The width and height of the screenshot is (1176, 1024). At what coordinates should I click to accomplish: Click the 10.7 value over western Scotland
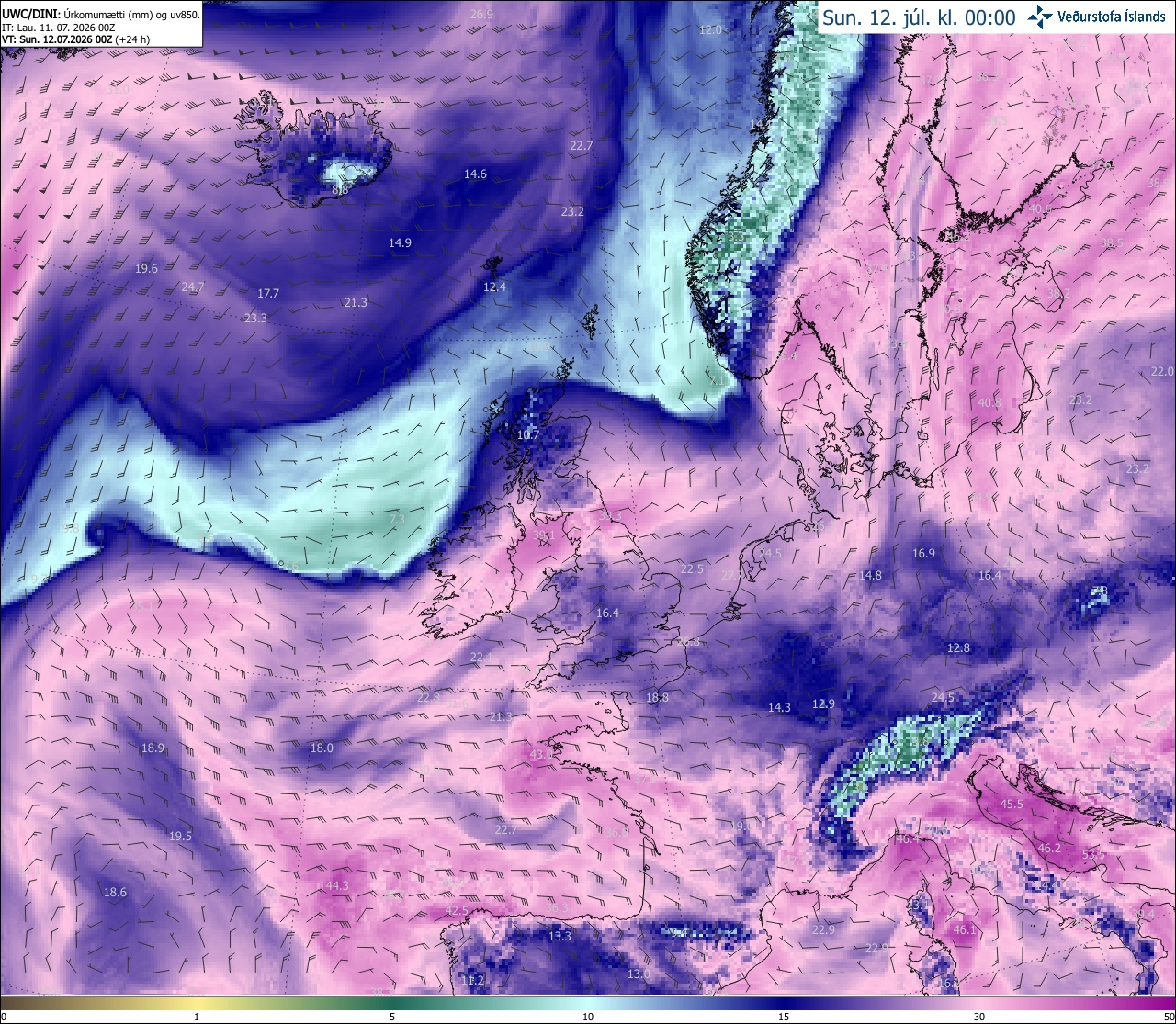pyautogui.click(x=528, y=434)
